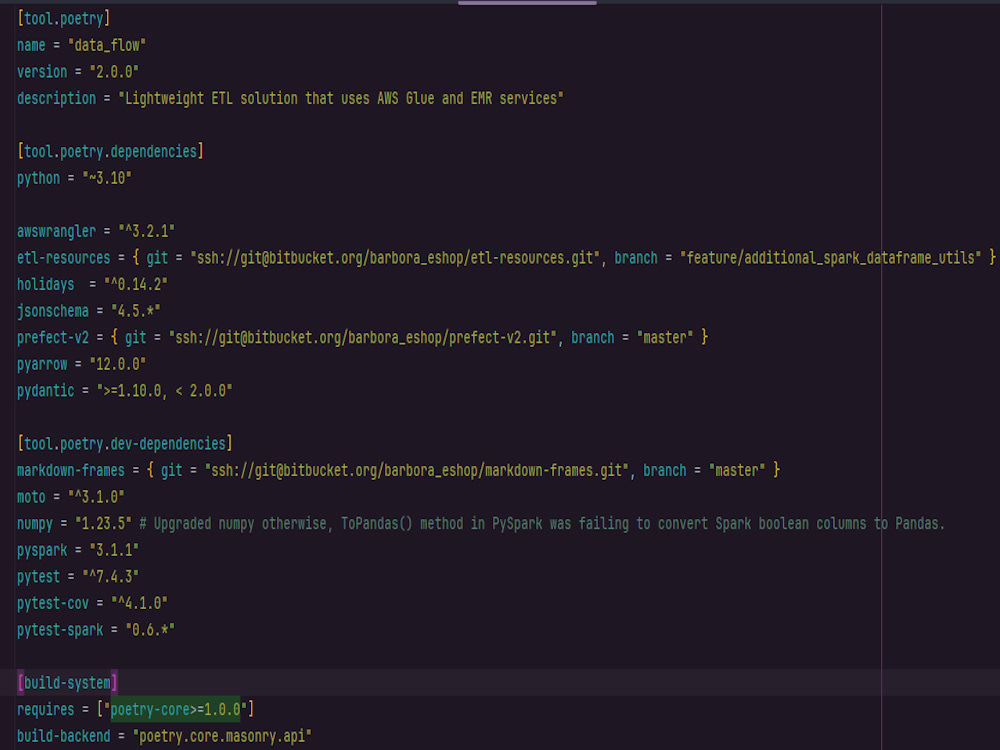Click the [tool.poetry] section header
This screenshot has height=750, width=1000.
pyautogui.click(x=65, y=18)
